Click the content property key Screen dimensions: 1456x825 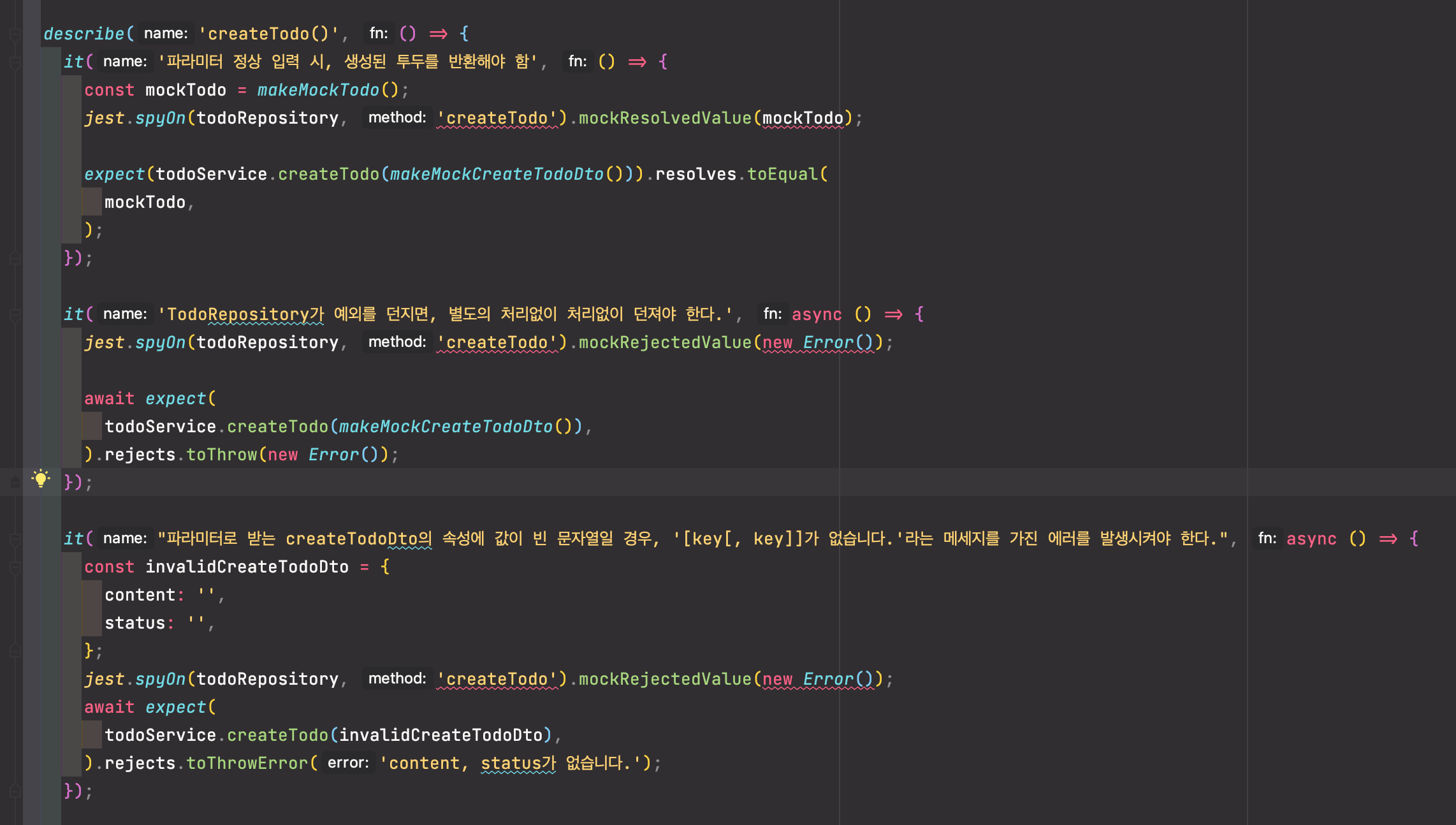[140, 595]
